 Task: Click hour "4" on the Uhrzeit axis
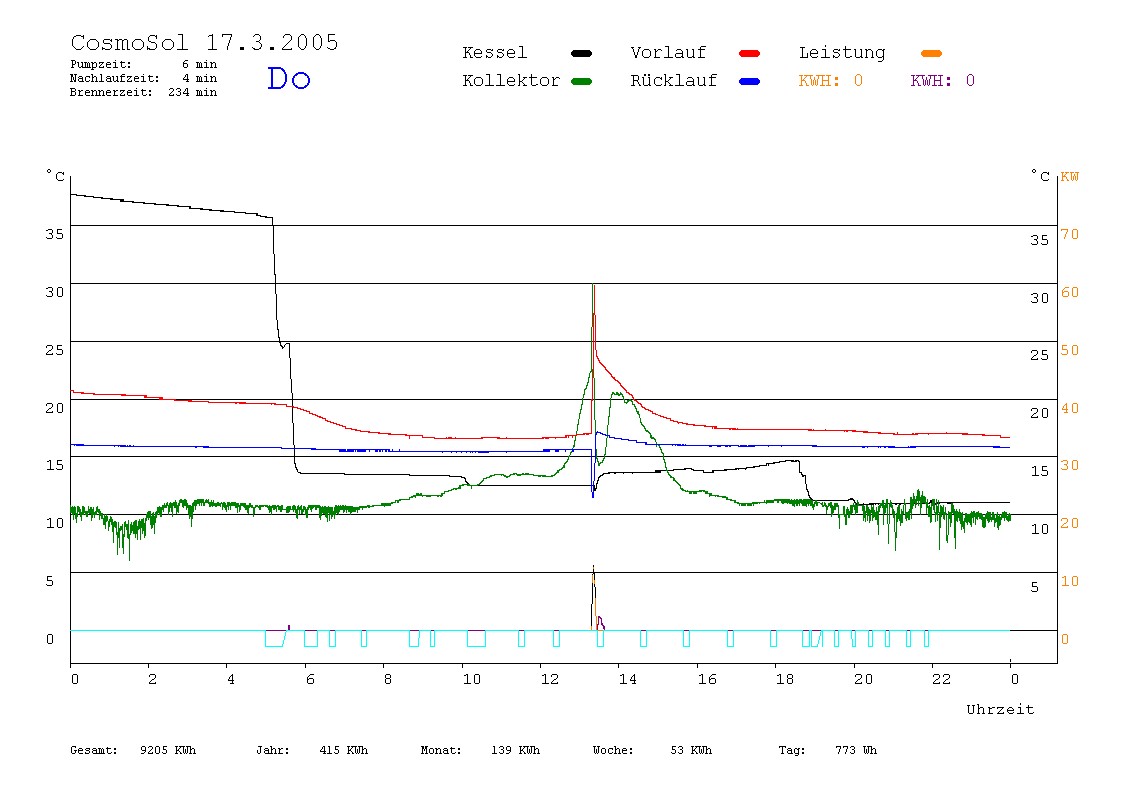click(231, 679)
